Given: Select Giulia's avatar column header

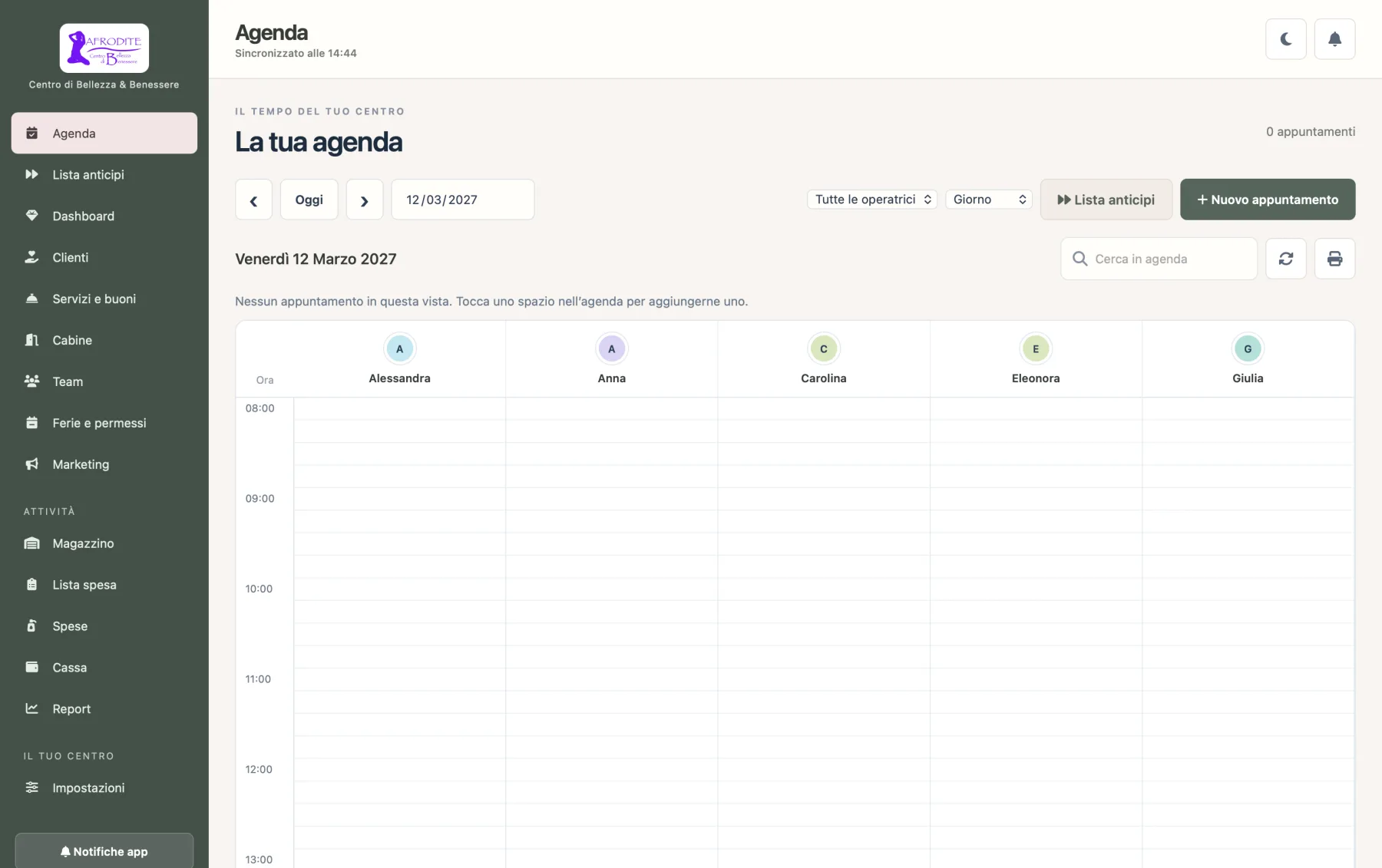Looking at the screenshot, I should pyautogui.click(x=1248, y=358).
